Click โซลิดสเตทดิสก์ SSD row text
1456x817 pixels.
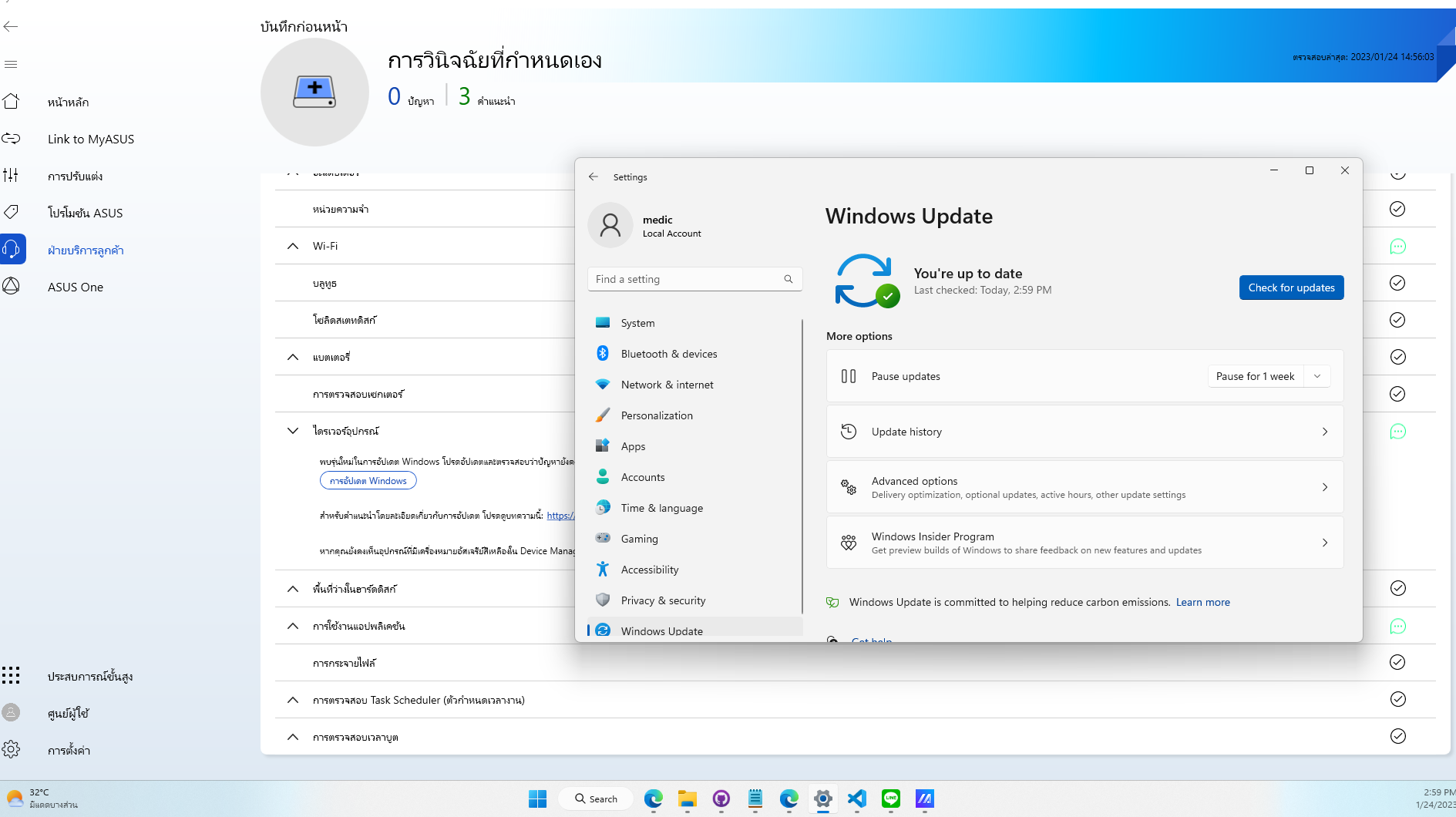pos(345,320)
